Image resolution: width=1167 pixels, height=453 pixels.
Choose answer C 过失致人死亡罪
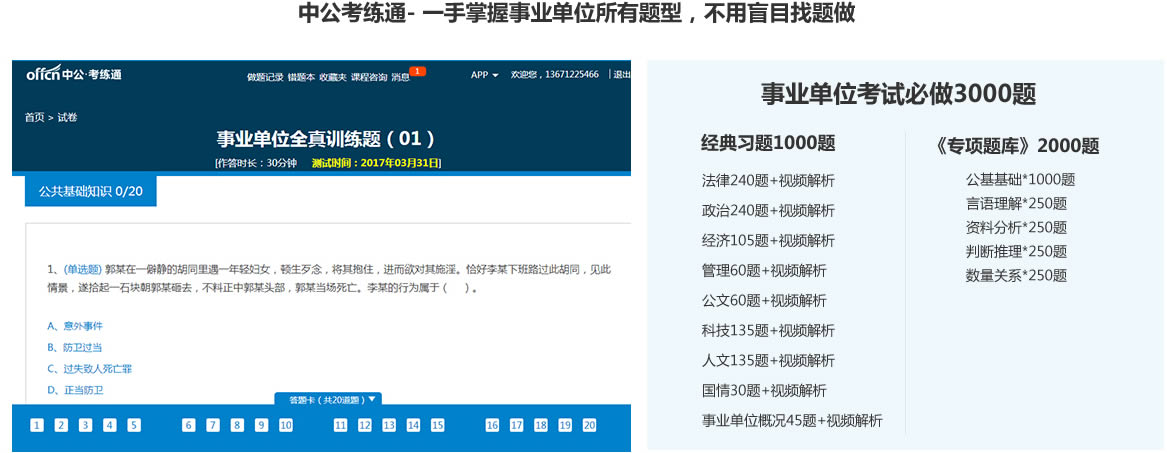(89, 369)
